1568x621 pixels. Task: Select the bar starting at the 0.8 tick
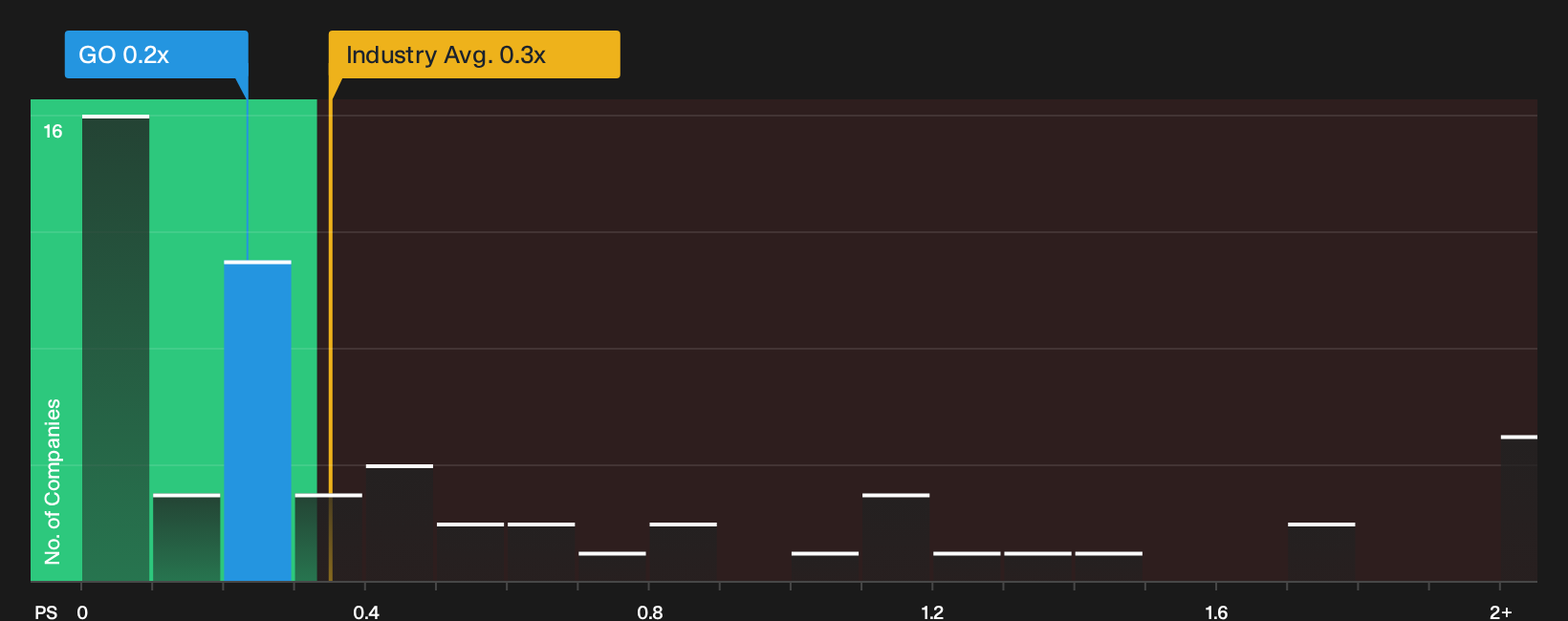tap(684, 551)
